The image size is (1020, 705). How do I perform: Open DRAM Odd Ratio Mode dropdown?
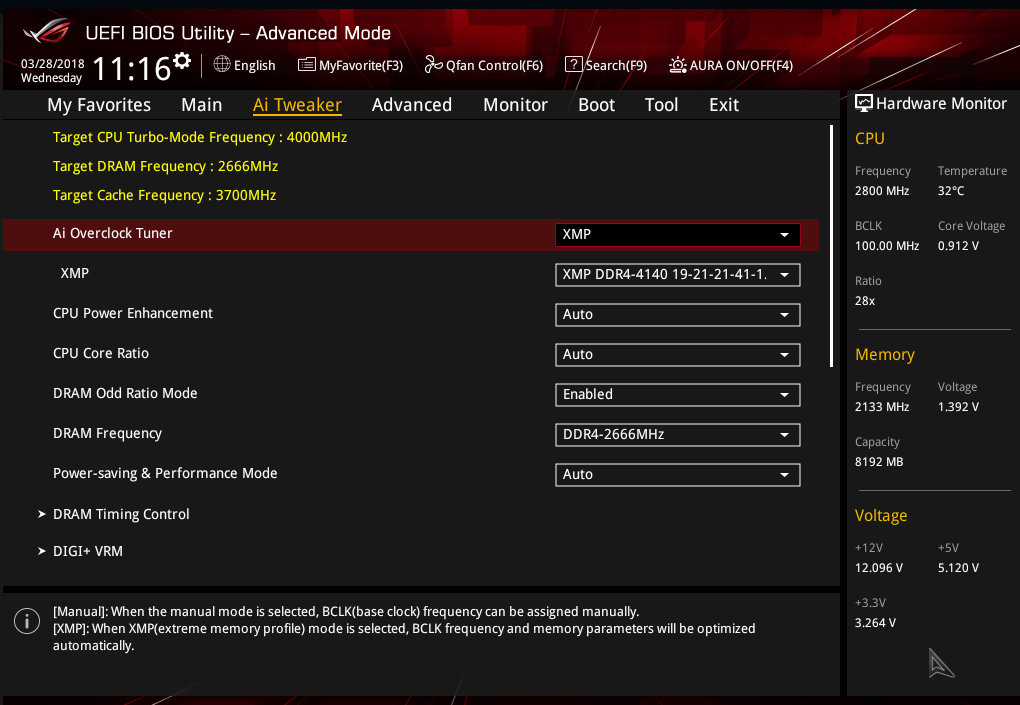(677, 395)
